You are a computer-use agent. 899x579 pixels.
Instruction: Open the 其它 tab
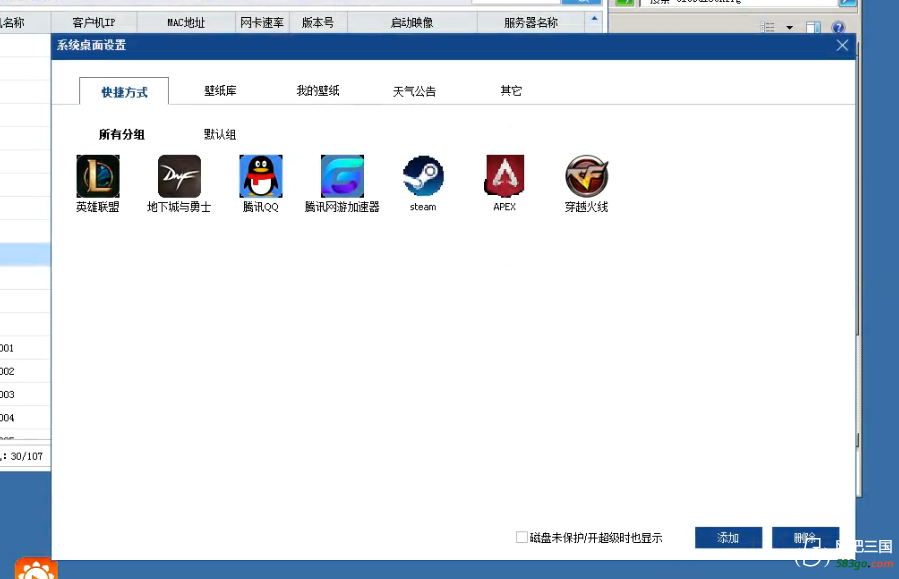(x=511, y=91)
